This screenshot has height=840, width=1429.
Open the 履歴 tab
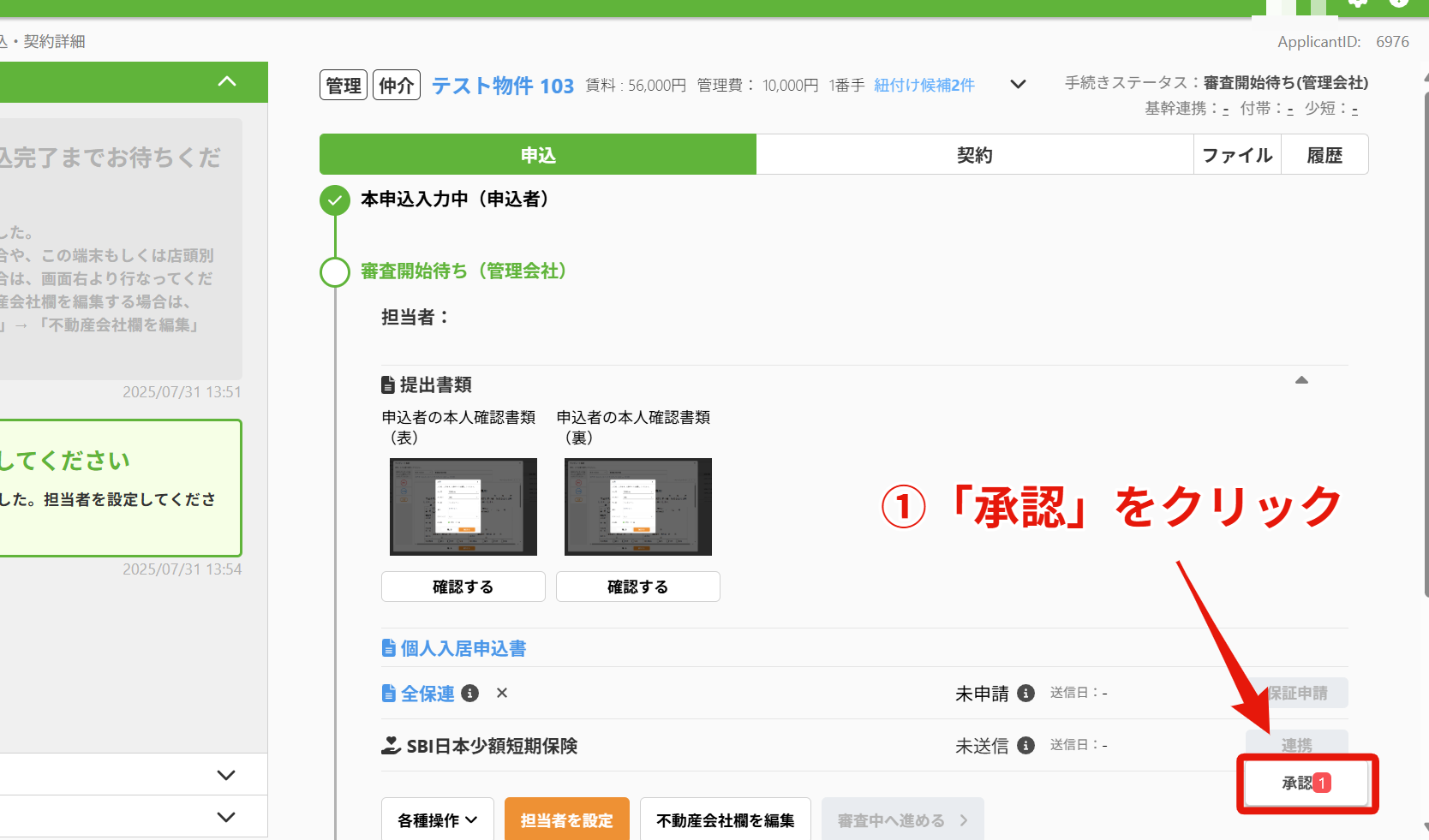1324,154
